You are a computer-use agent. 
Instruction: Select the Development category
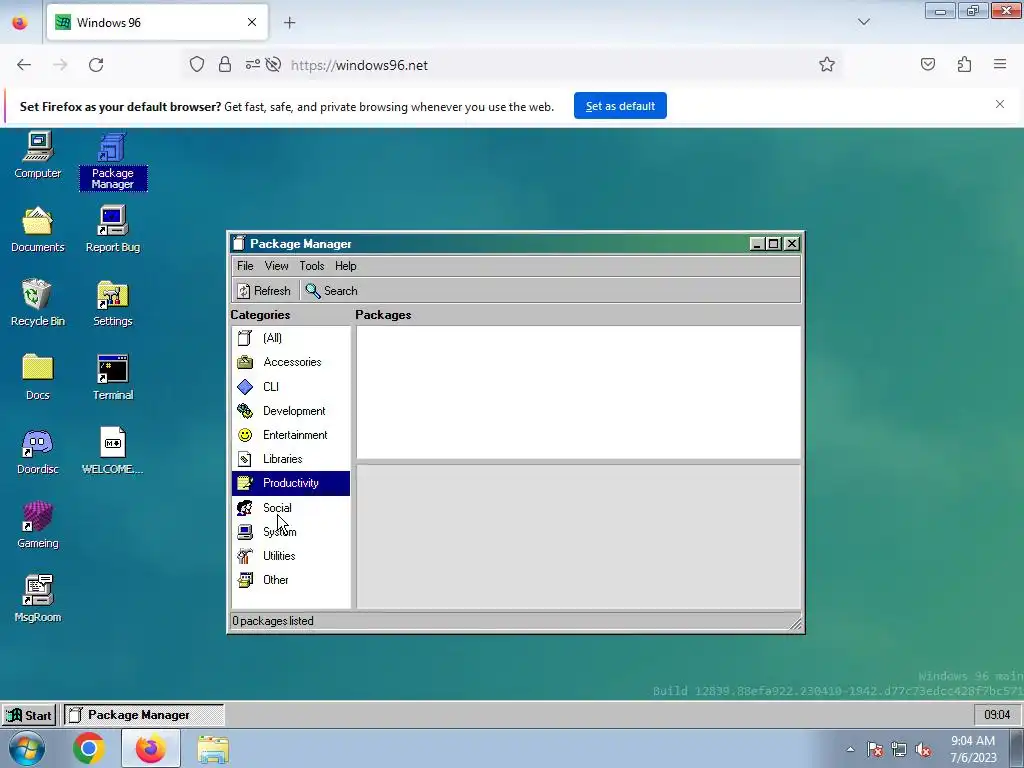[291, 411]
